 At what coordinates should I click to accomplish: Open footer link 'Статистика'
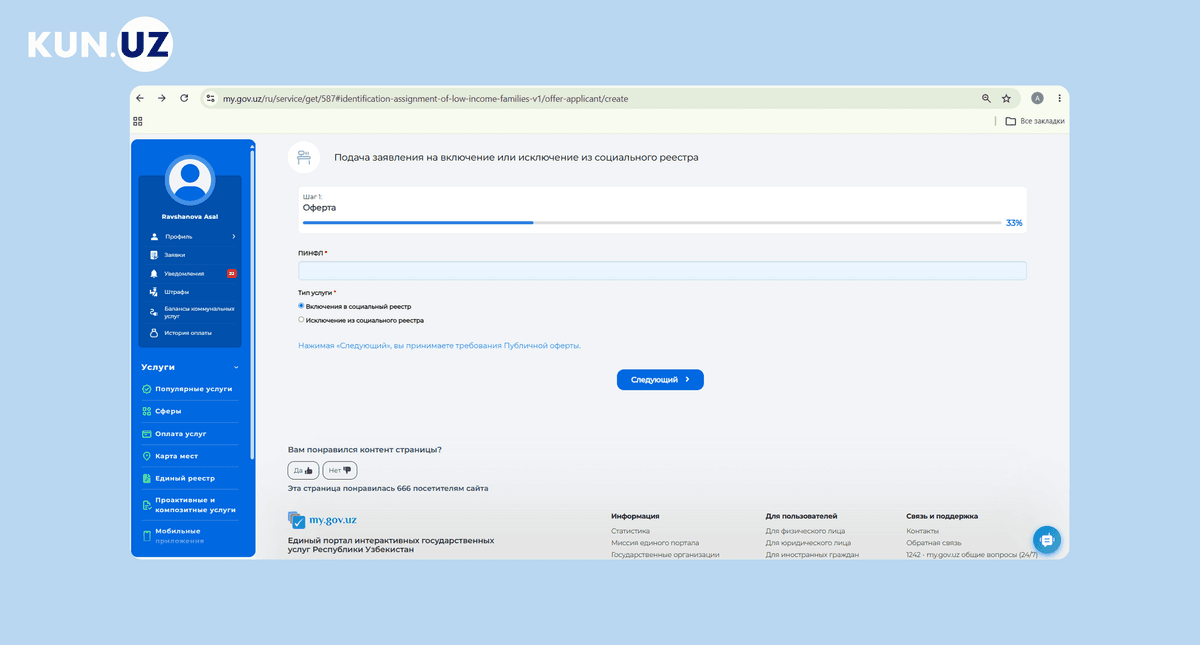coord(631,531)
